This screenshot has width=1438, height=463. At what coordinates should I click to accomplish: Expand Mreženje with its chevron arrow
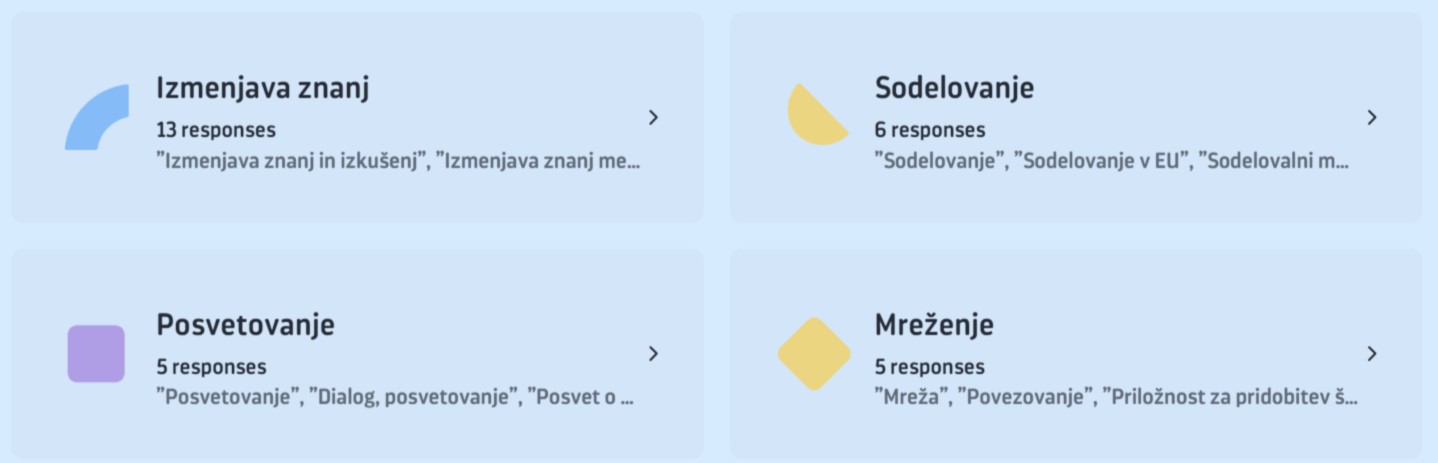1372,353
